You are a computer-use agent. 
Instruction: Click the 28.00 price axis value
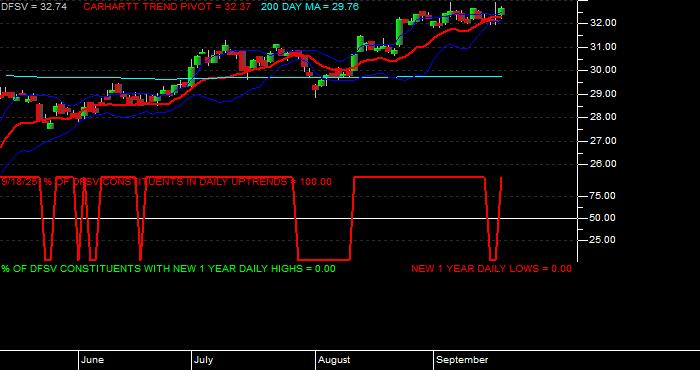tap(603, 117)
